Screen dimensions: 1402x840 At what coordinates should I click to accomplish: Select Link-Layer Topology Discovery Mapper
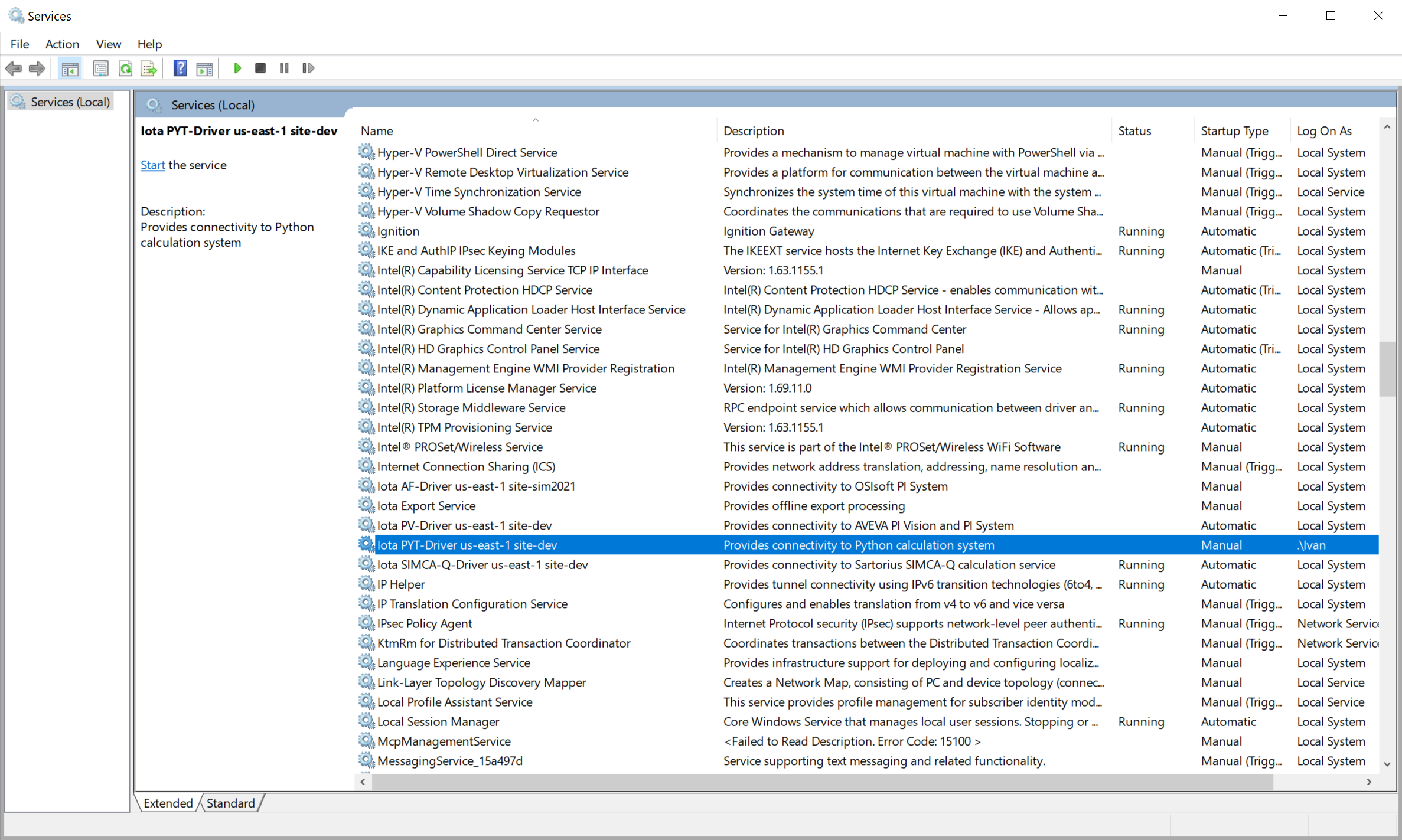(x=868, y=682)
